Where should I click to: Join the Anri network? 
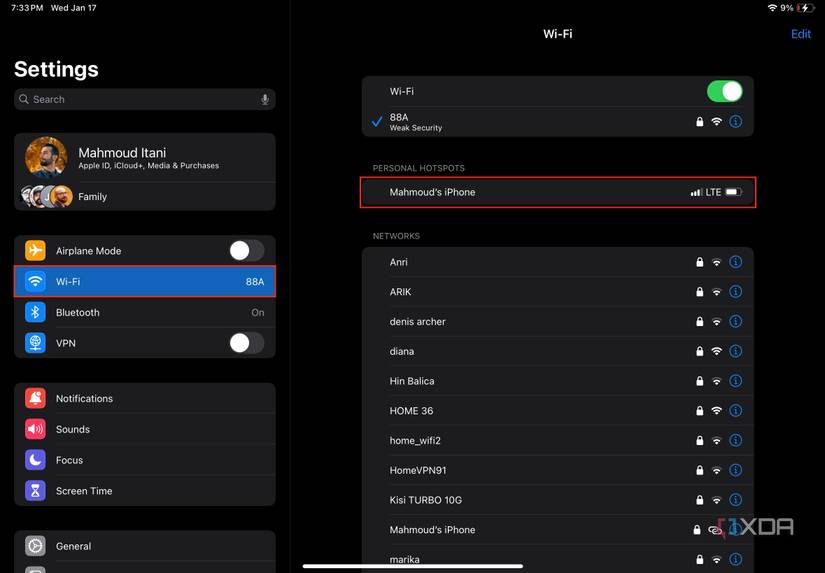coord(558,262)
